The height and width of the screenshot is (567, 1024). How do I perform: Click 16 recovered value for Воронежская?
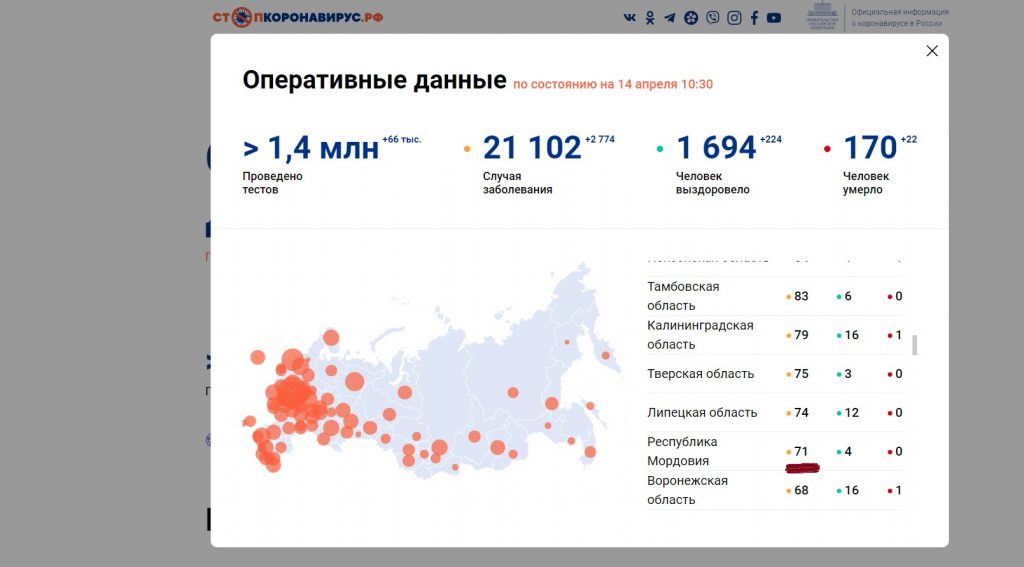pos(851,490)
